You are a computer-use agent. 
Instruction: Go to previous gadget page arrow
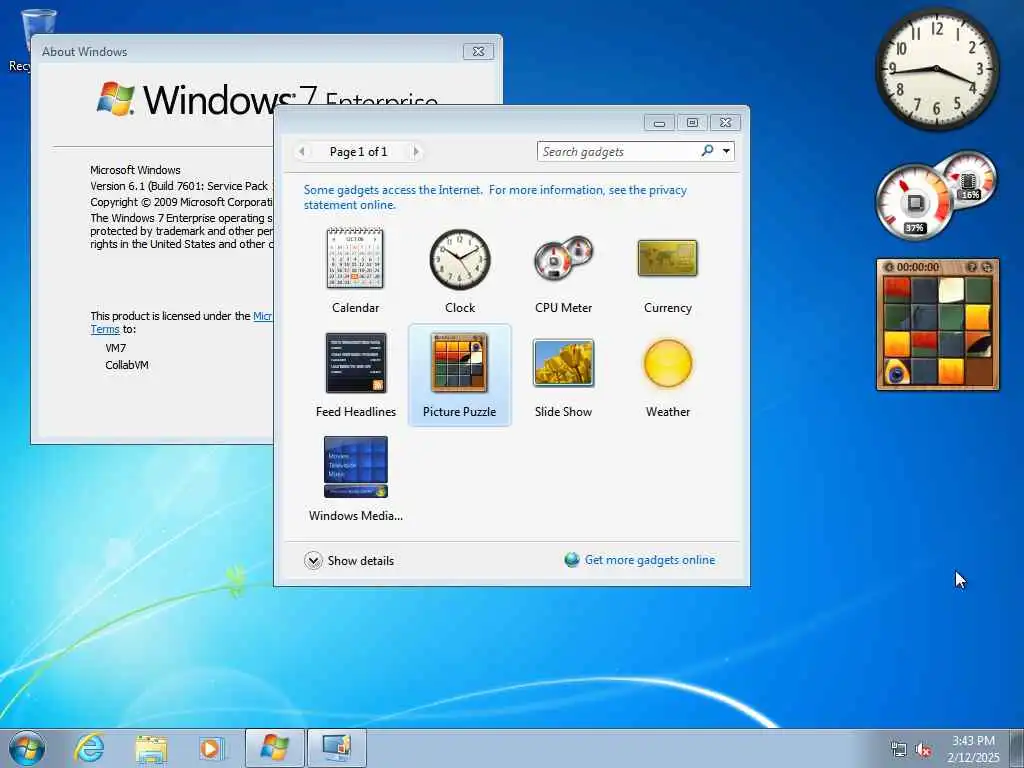[302, 152]
